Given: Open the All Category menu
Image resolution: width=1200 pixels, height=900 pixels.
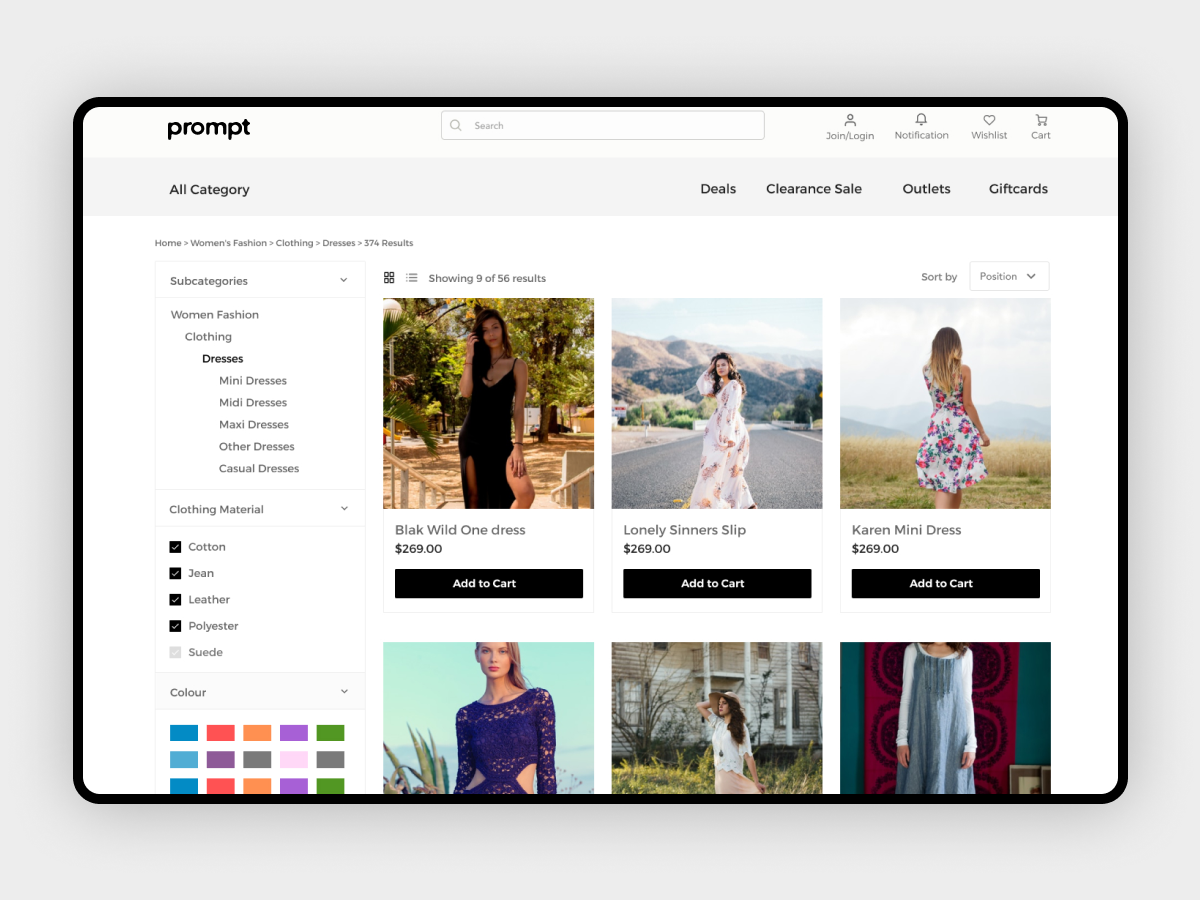Looking at the screenshot, I should (209, 189).
